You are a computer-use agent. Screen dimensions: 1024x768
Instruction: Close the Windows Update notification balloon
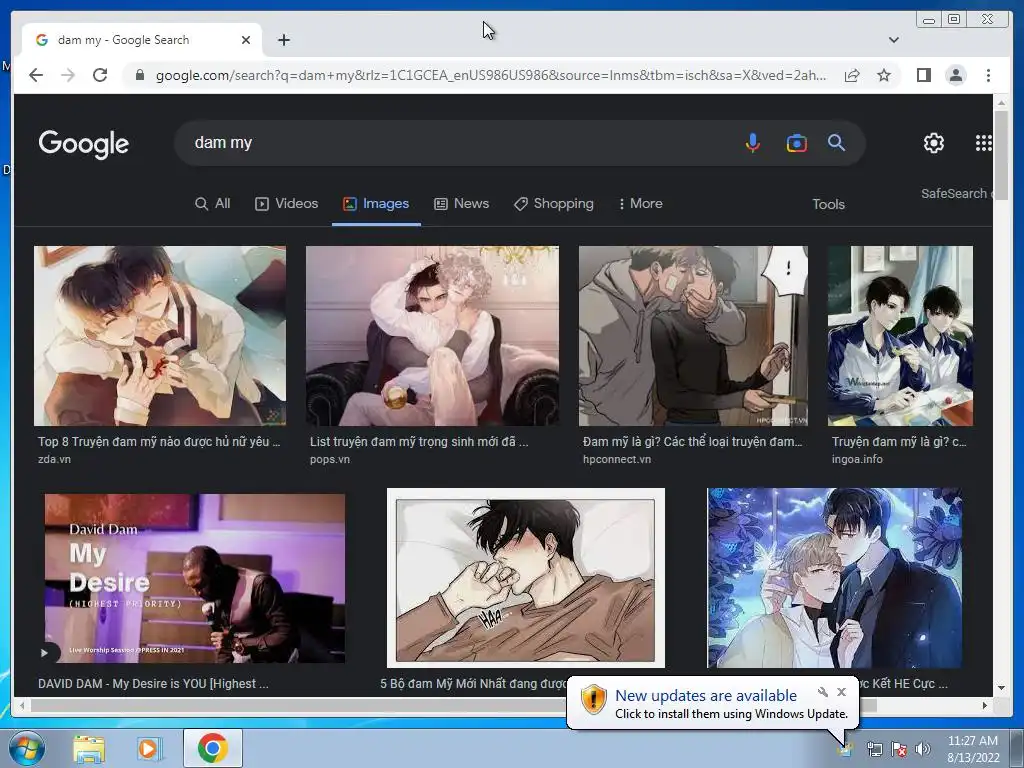[841, 692]
